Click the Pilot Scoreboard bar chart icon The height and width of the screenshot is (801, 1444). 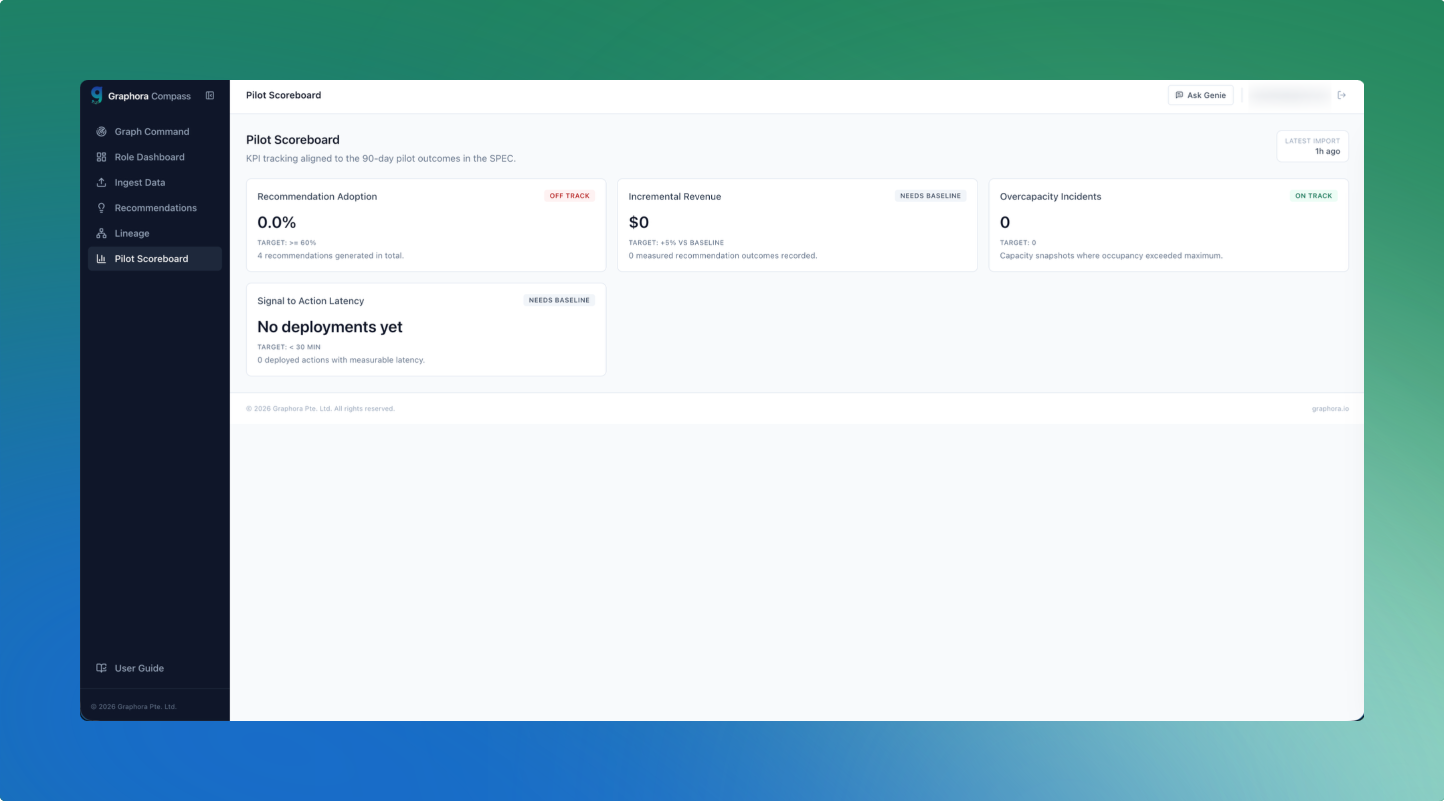pyautogui.click(x=101, y=259)
